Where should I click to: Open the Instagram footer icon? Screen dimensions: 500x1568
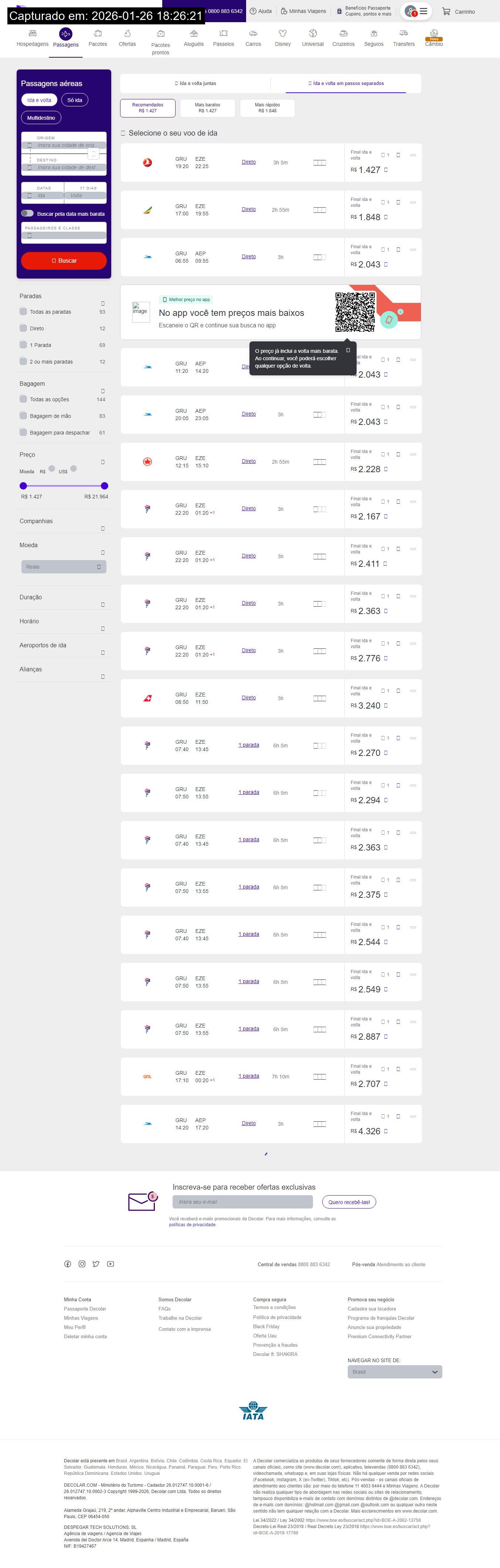coord(82,1264)
